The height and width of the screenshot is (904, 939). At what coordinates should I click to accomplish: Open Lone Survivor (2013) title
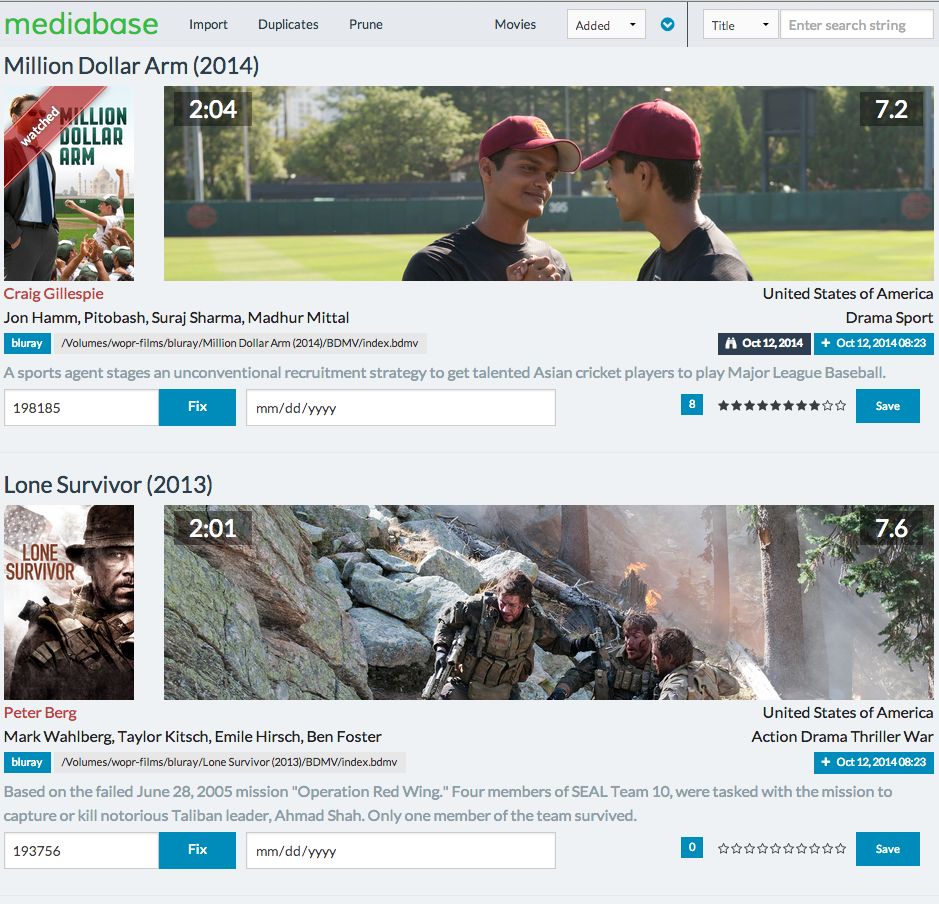point(108,485)
